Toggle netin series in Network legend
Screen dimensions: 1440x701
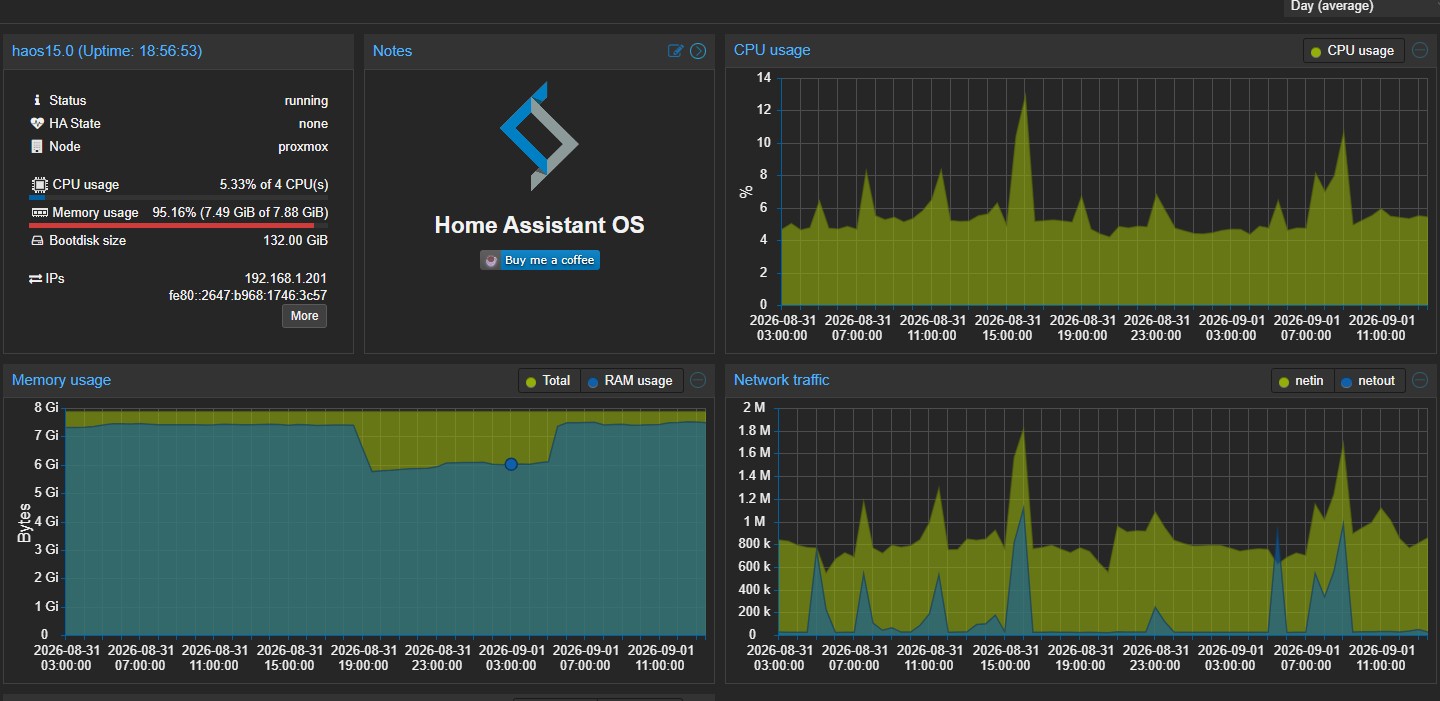coord(1302,381)
